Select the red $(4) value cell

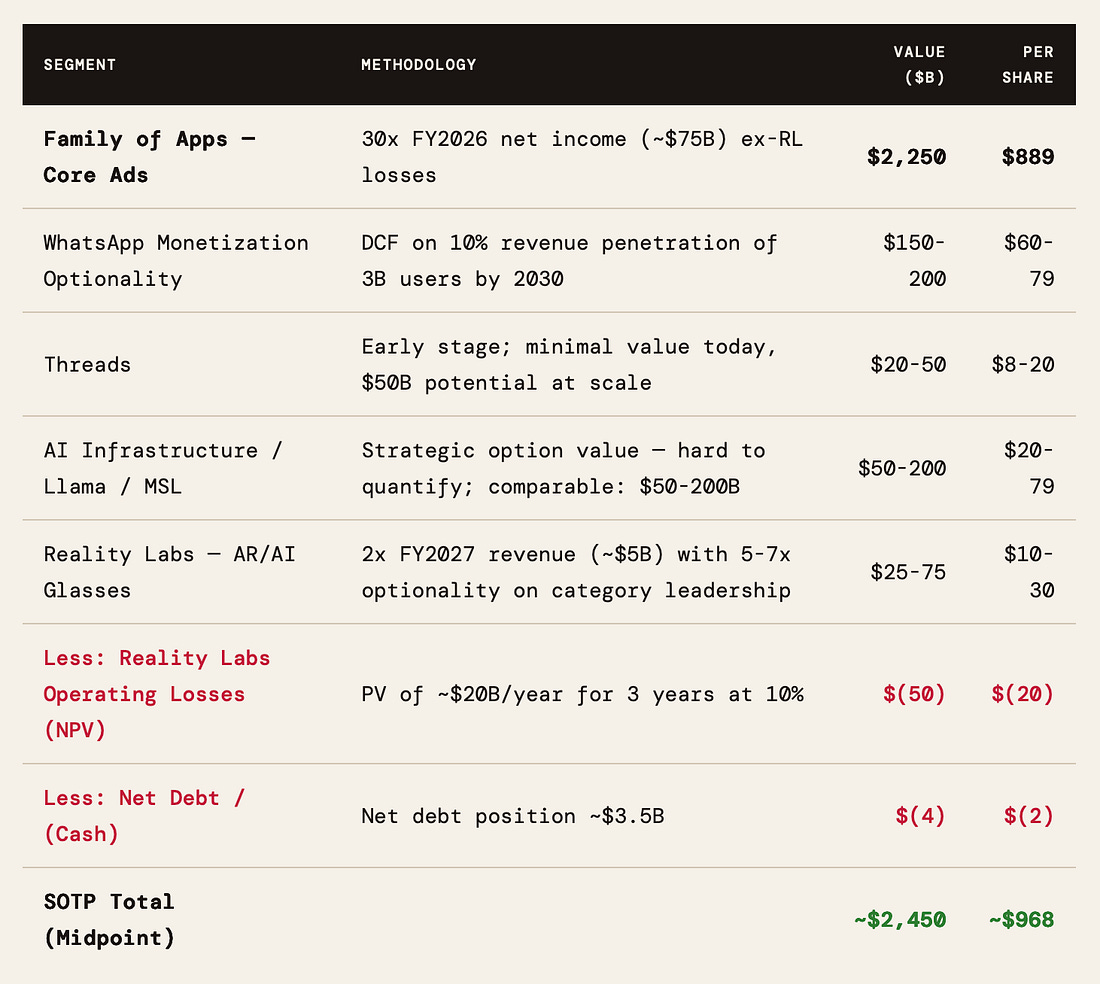click(x=920, y=816)
